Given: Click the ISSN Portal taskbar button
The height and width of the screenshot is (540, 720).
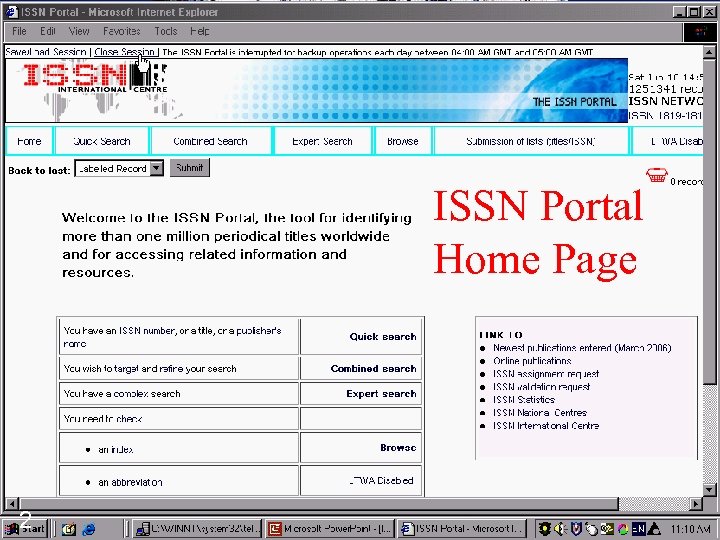Looking at the screenshot, I should (460, 529).
